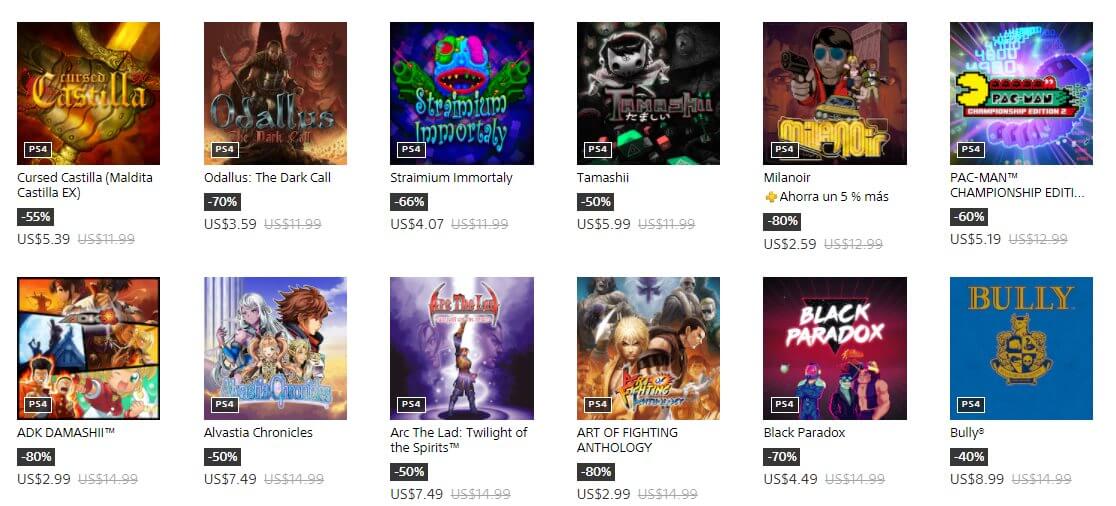Click the PS4 badge on Arc The Lad cover
The width and height of the screenshot is (1116, 506).
[411, 405]
